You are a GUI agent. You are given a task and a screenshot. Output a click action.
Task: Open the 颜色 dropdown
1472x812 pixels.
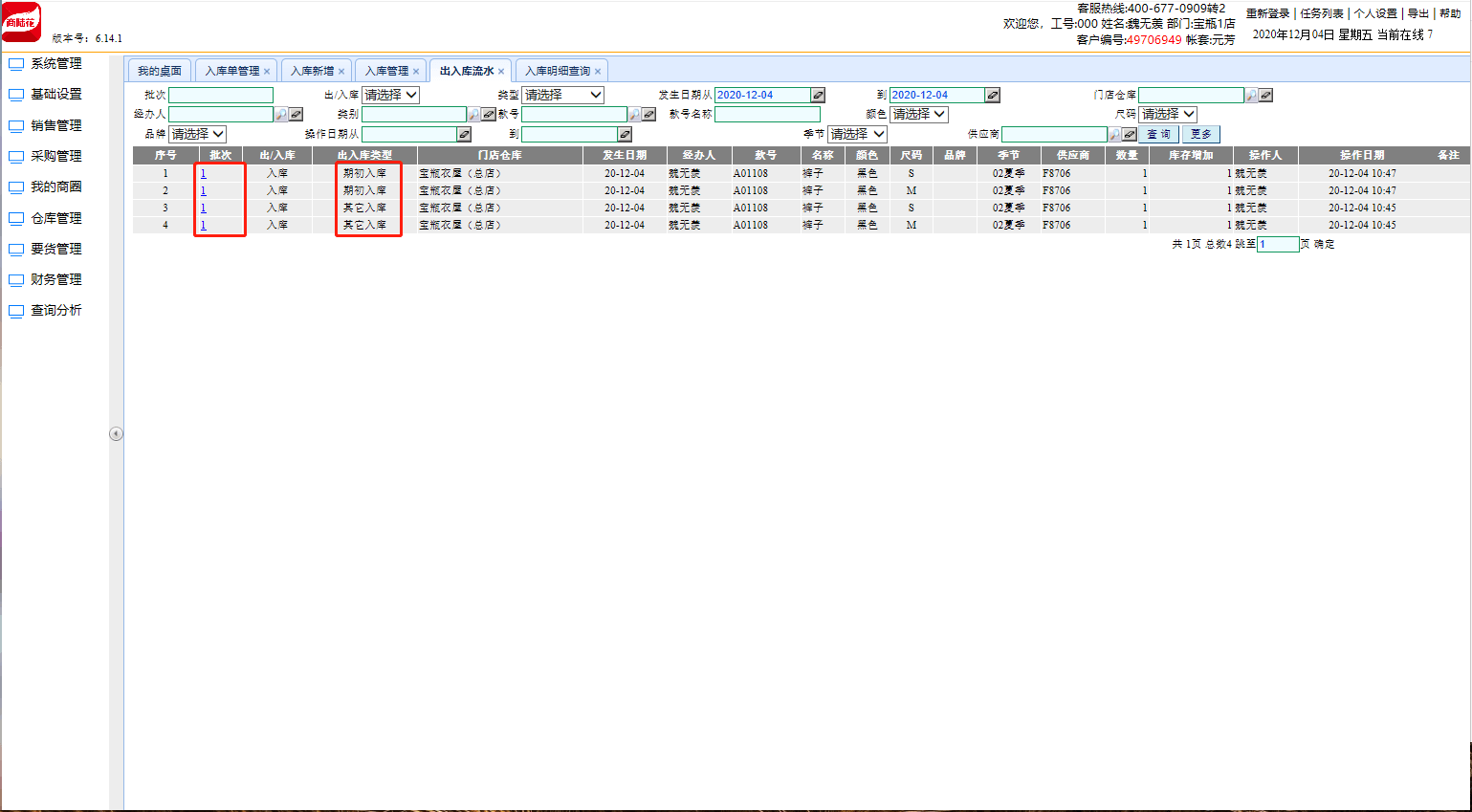tap(919, 114)
